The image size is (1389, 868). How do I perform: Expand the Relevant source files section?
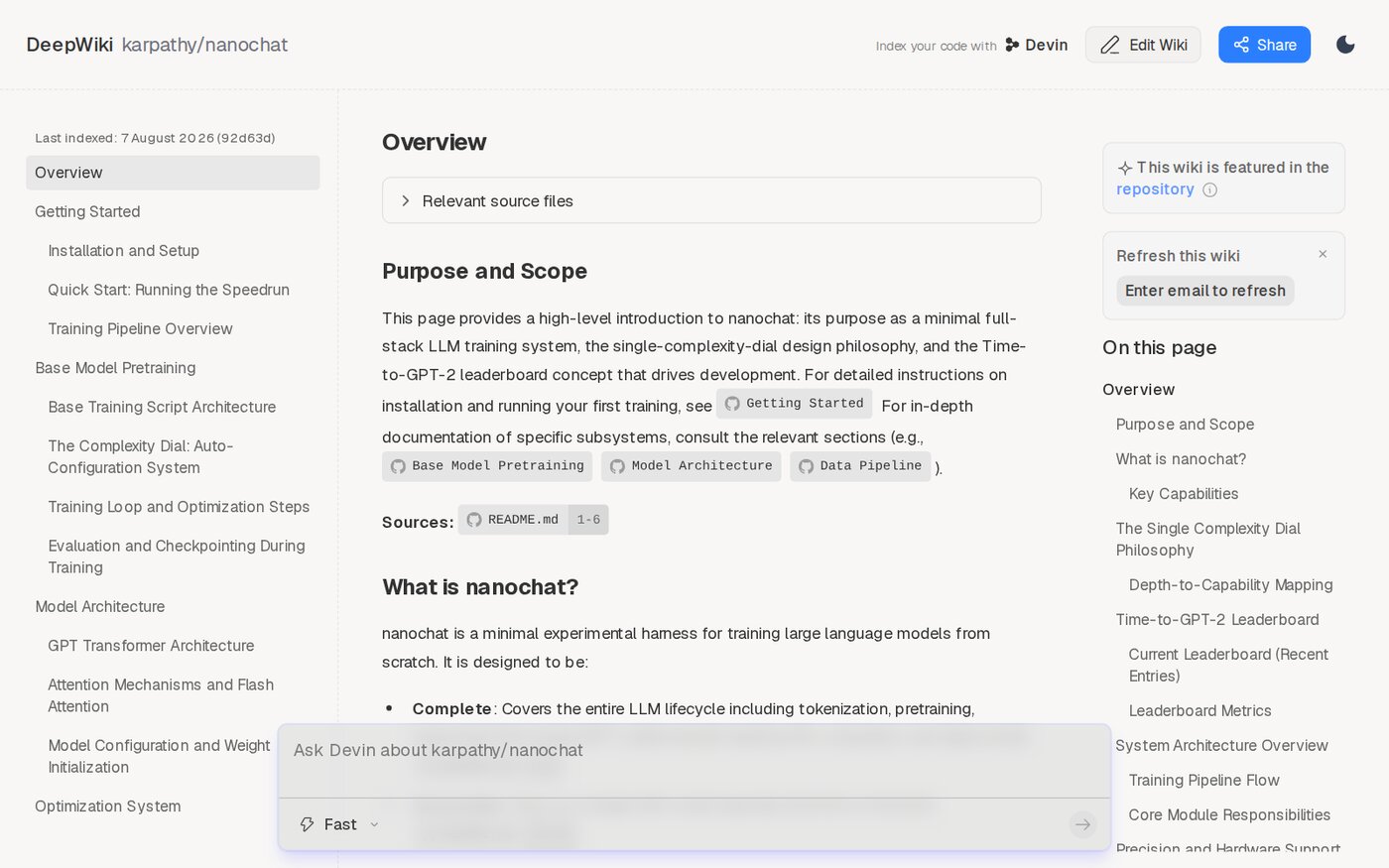[x=711, y=200]
